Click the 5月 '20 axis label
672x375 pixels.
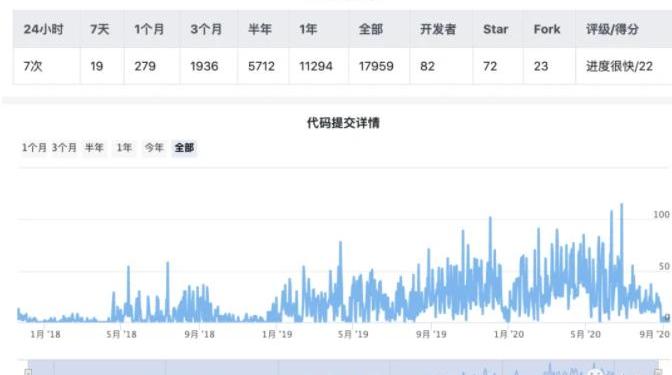[585, 334]
